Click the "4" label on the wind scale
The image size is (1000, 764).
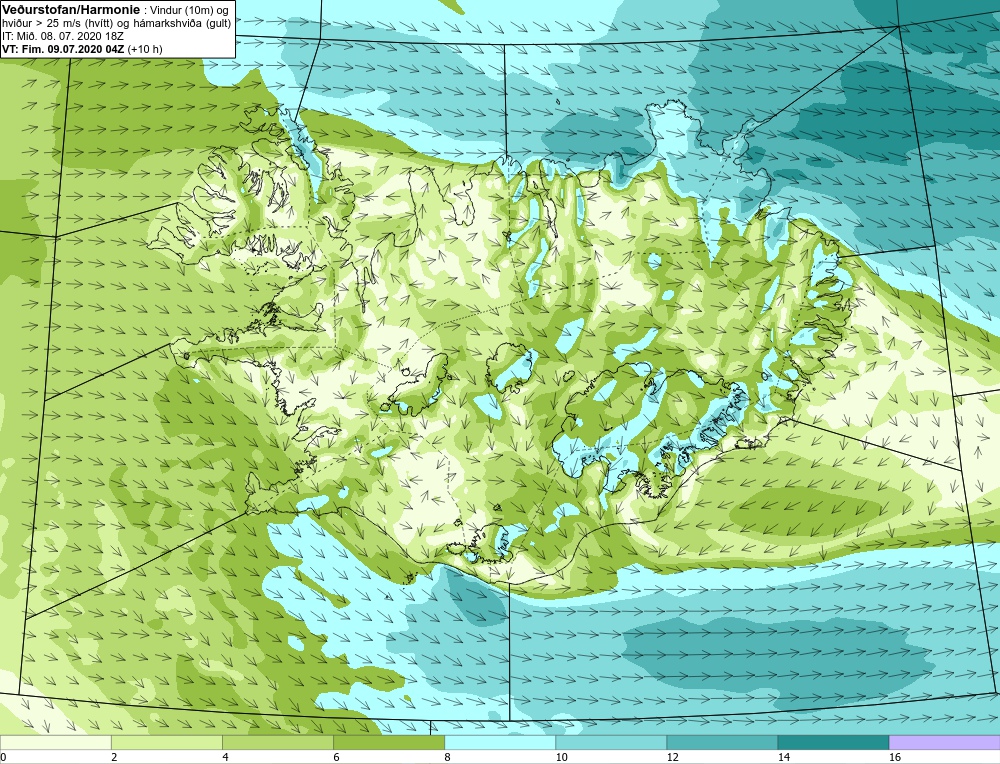(225, 757)
